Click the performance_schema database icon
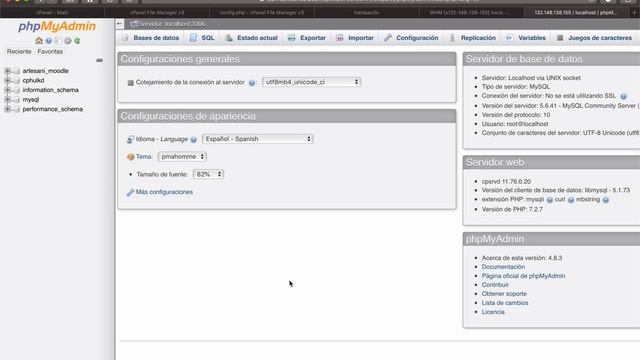Screen dimensions: 640x360 coord(17,109)
